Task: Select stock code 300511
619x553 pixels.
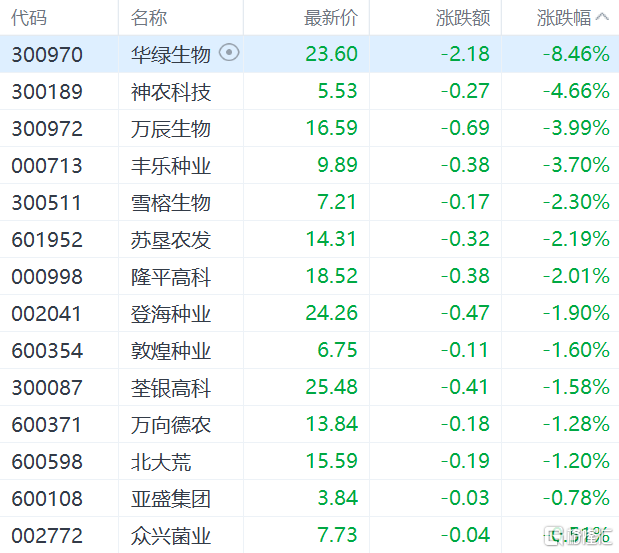Action: (46, 202)
